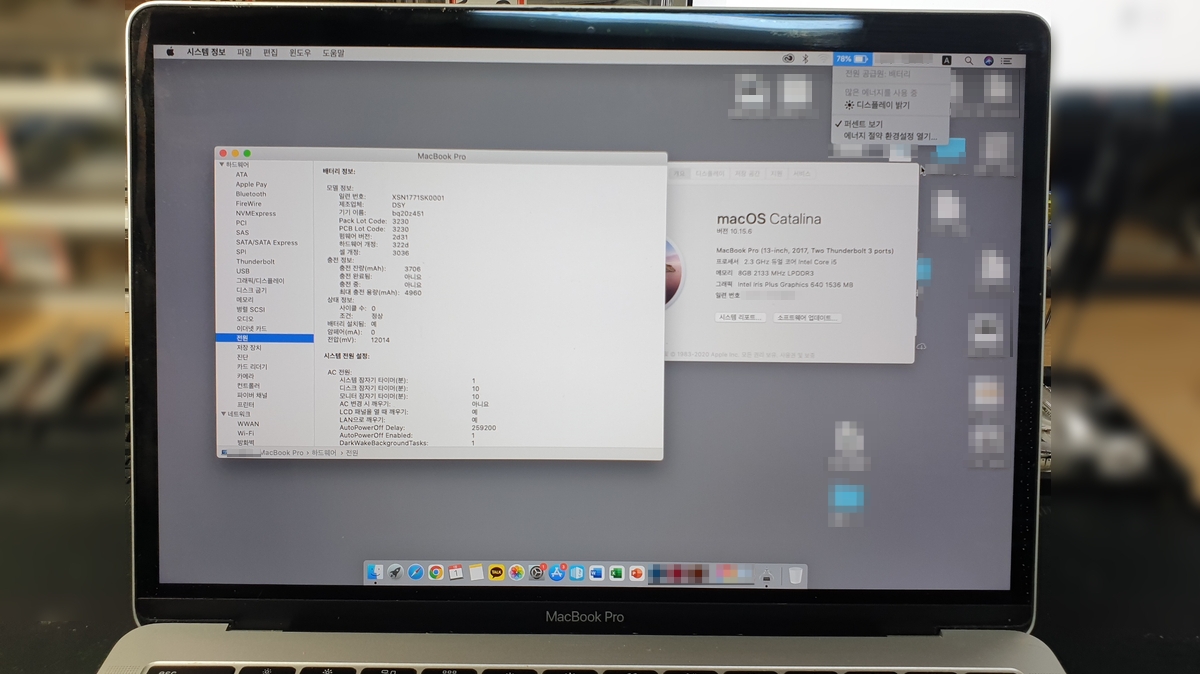This screenshot has height=674, width=1200.
Task: Select 메모리 in sidebar
Action: (245, 300)
